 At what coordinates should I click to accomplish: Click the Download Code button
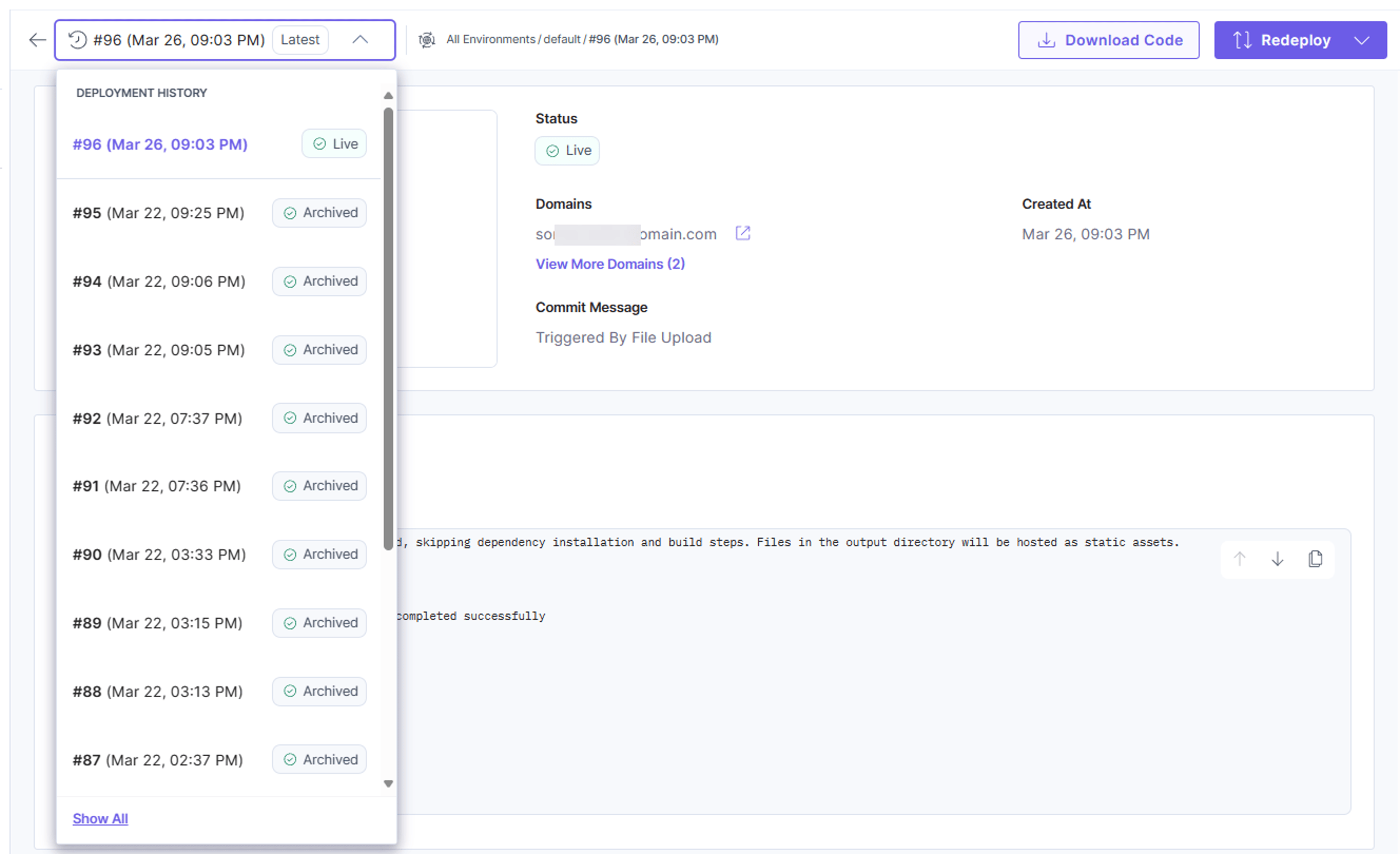1109,40
